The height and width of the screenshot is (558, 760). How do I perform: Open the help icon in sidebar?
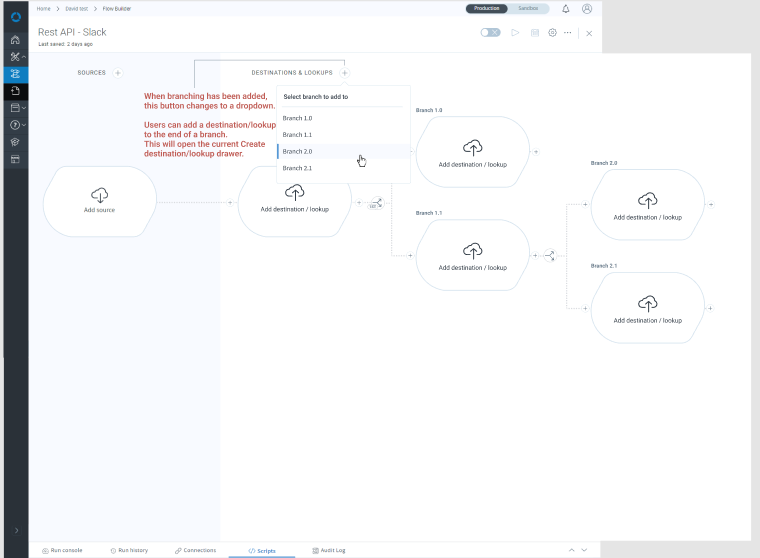(x=15, y=125)
